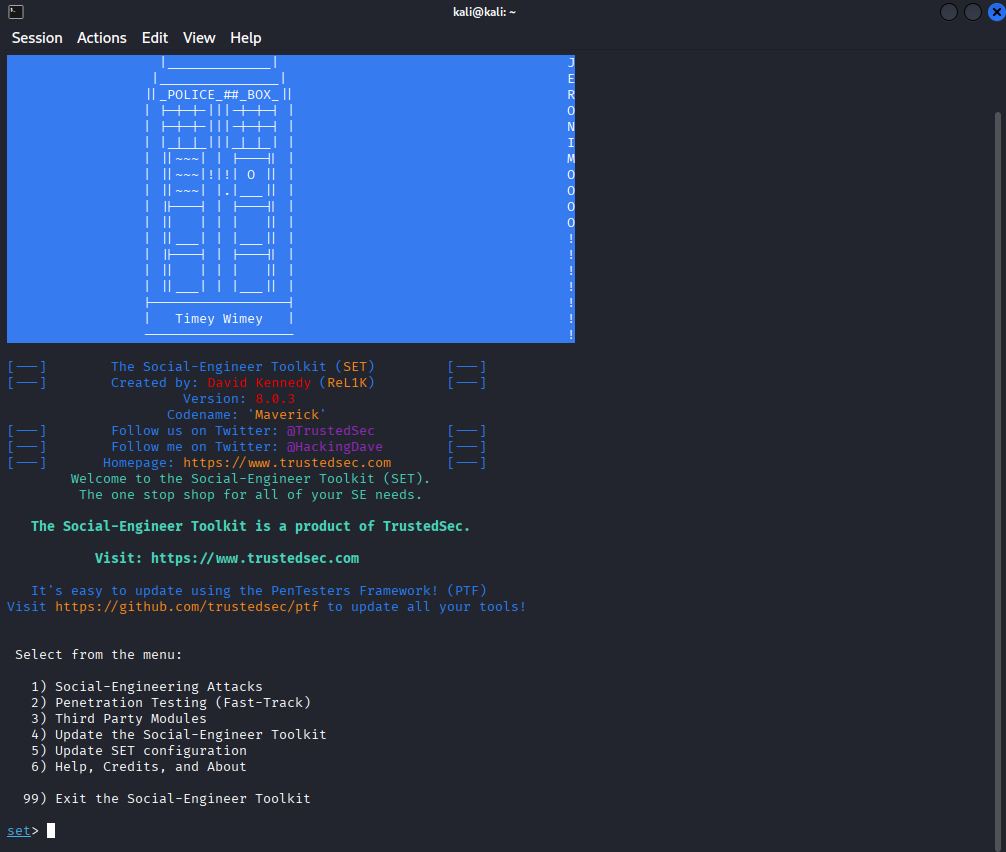Screen dimensions: 1006x852
Task: Open the Edit menu
Action: pos(155,38)
